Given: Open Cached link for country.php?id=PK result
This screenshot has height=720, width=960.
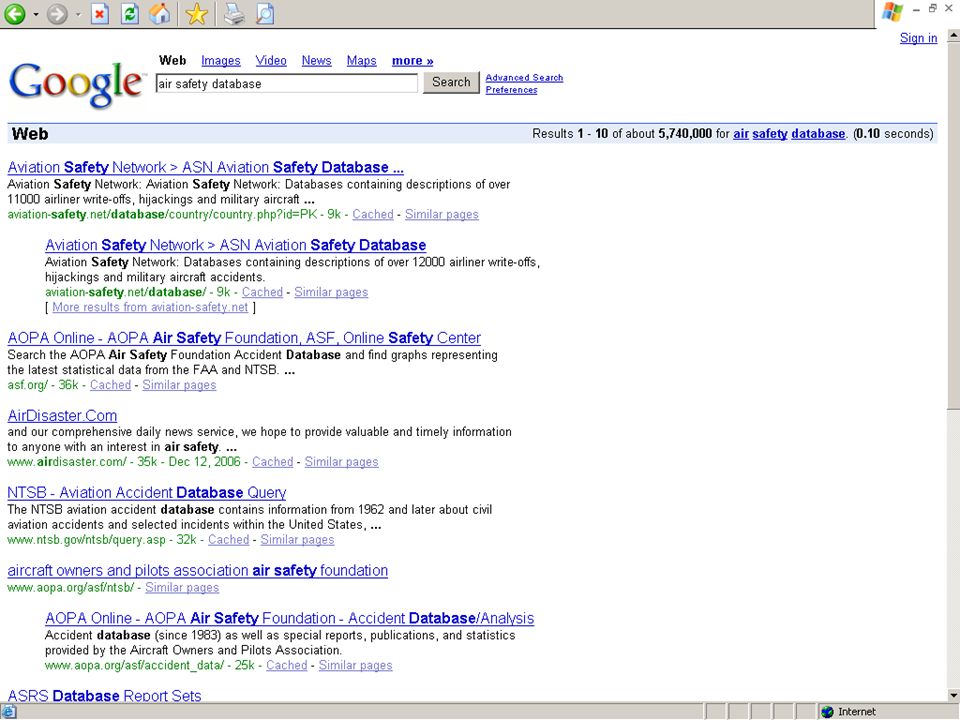Looking at the screenshot, I should 372,214.
